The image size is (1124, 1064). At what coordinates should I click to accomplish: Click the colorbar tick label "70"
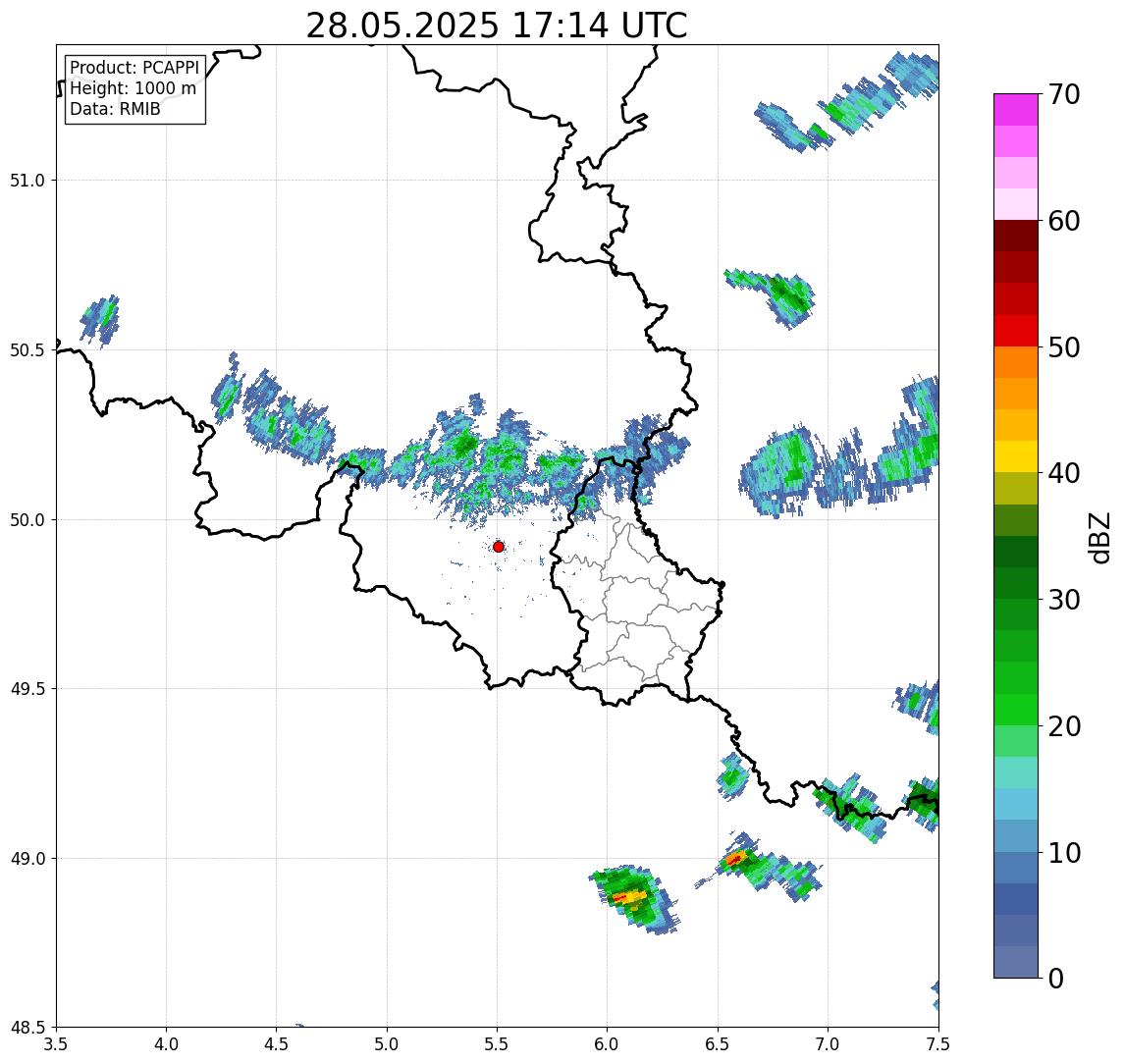[1064, 94]
